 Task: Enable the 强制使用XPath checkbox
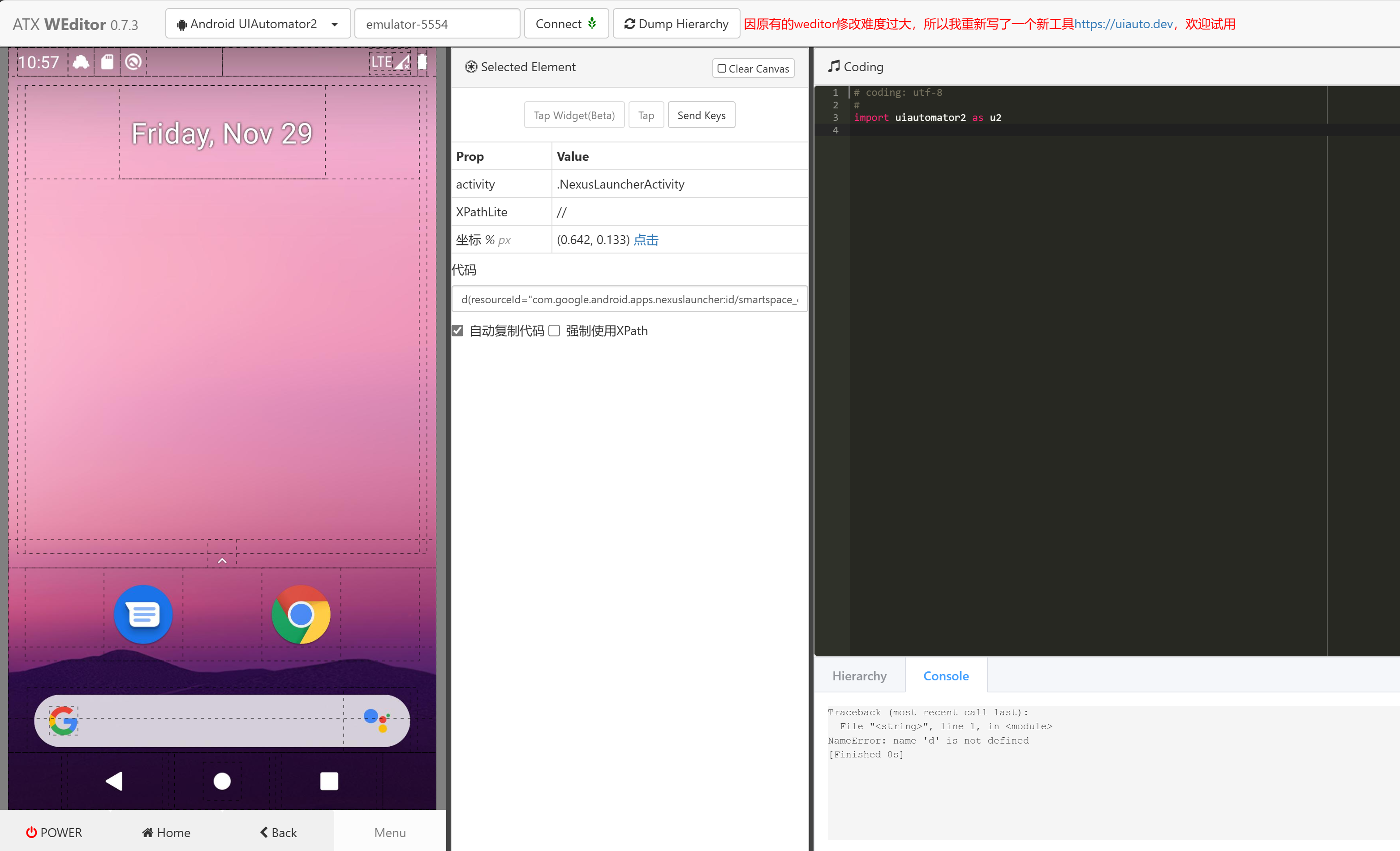coord(555,331)
